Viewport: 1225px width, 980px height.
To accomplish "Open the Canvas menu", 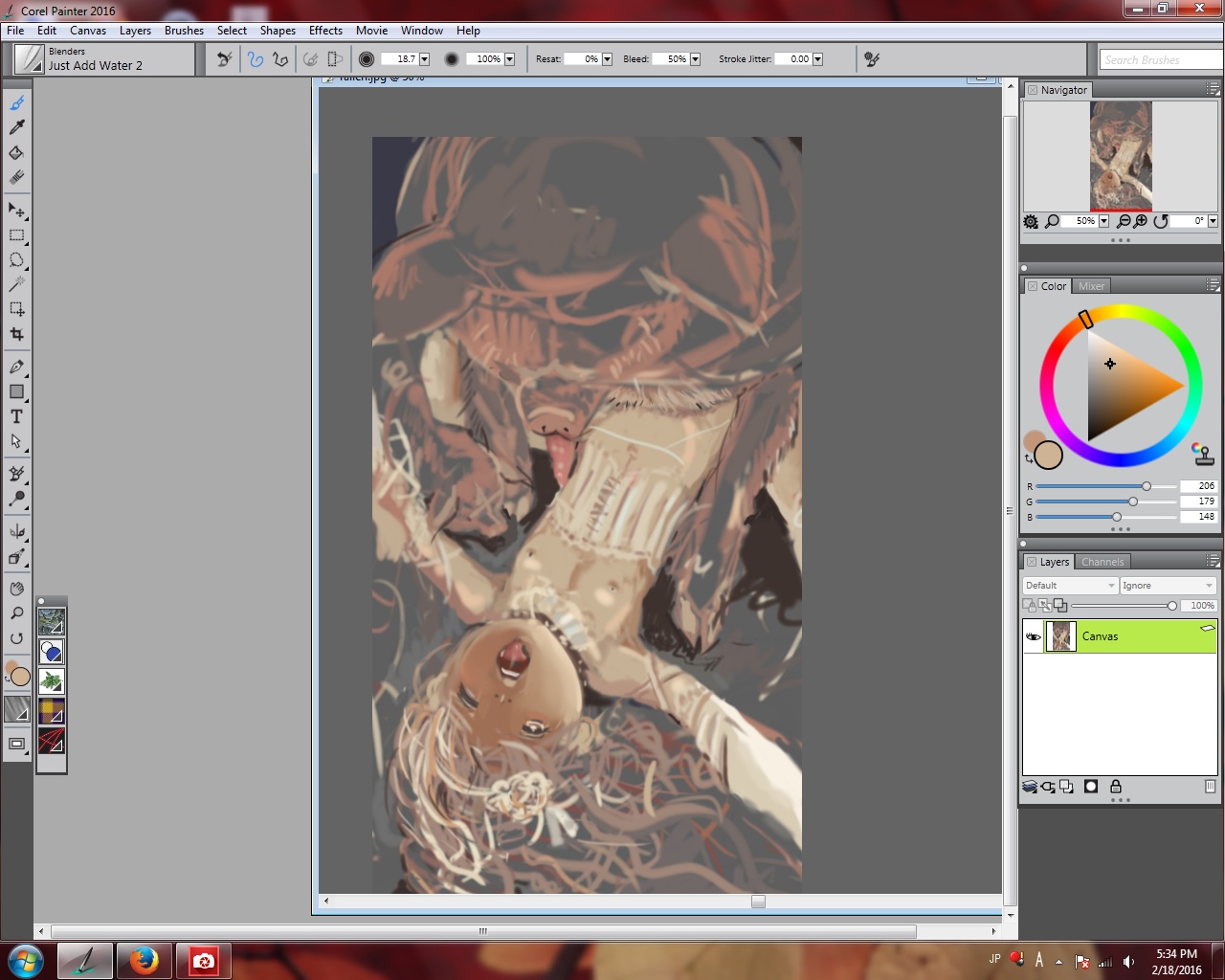I will point(88,31).
